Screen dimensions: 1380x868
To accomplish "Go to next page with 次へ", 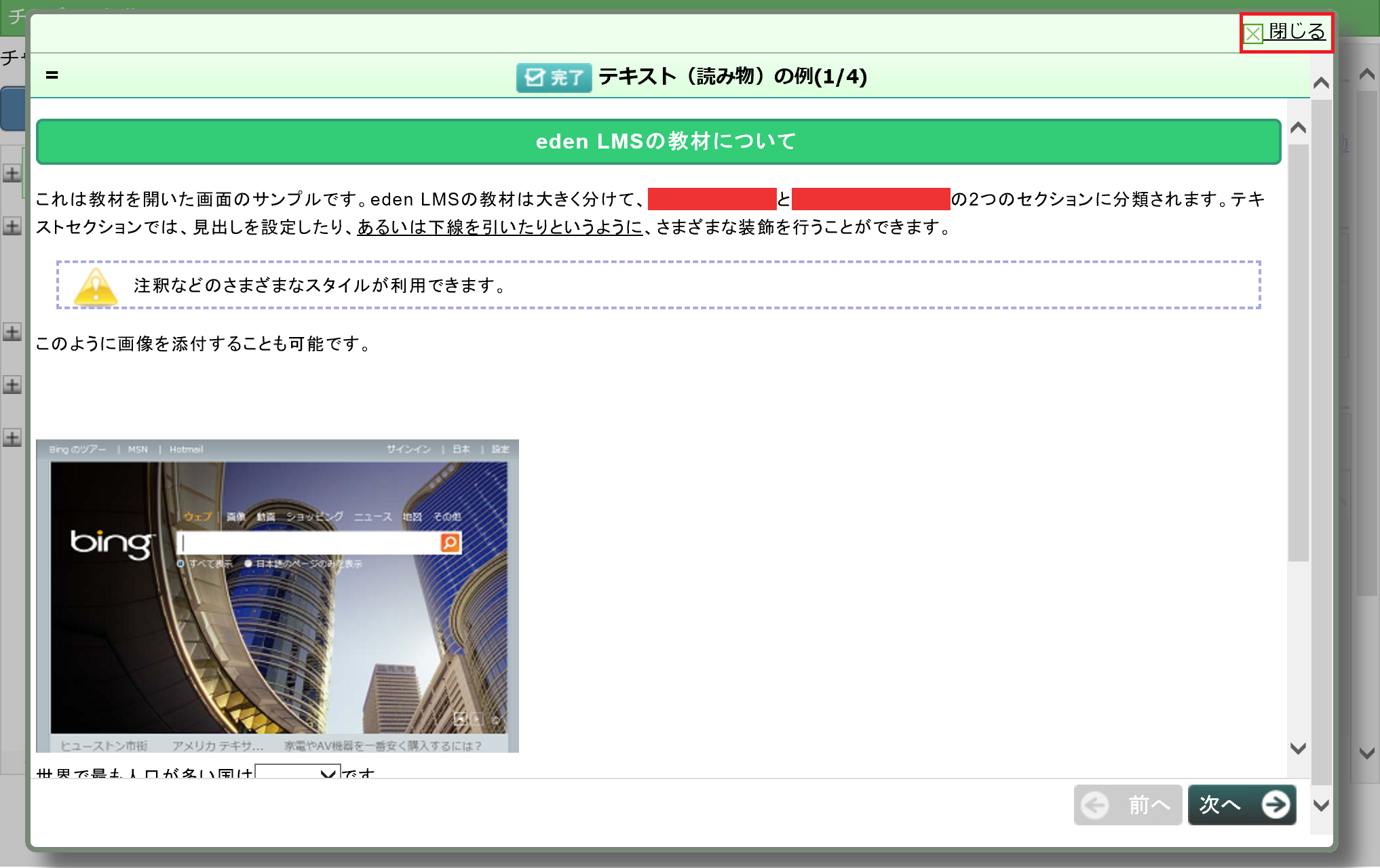I will [1242, 805].
